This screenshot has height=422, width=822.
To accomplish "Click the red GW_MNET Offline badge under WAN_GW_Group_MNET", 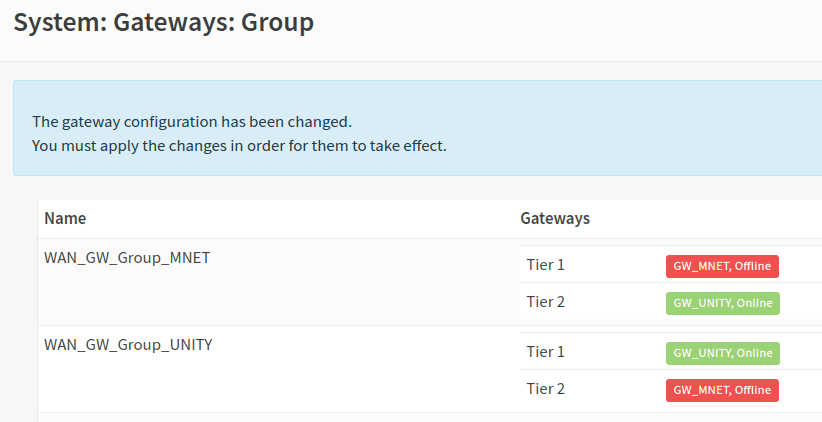I will (x=722, y=266).
